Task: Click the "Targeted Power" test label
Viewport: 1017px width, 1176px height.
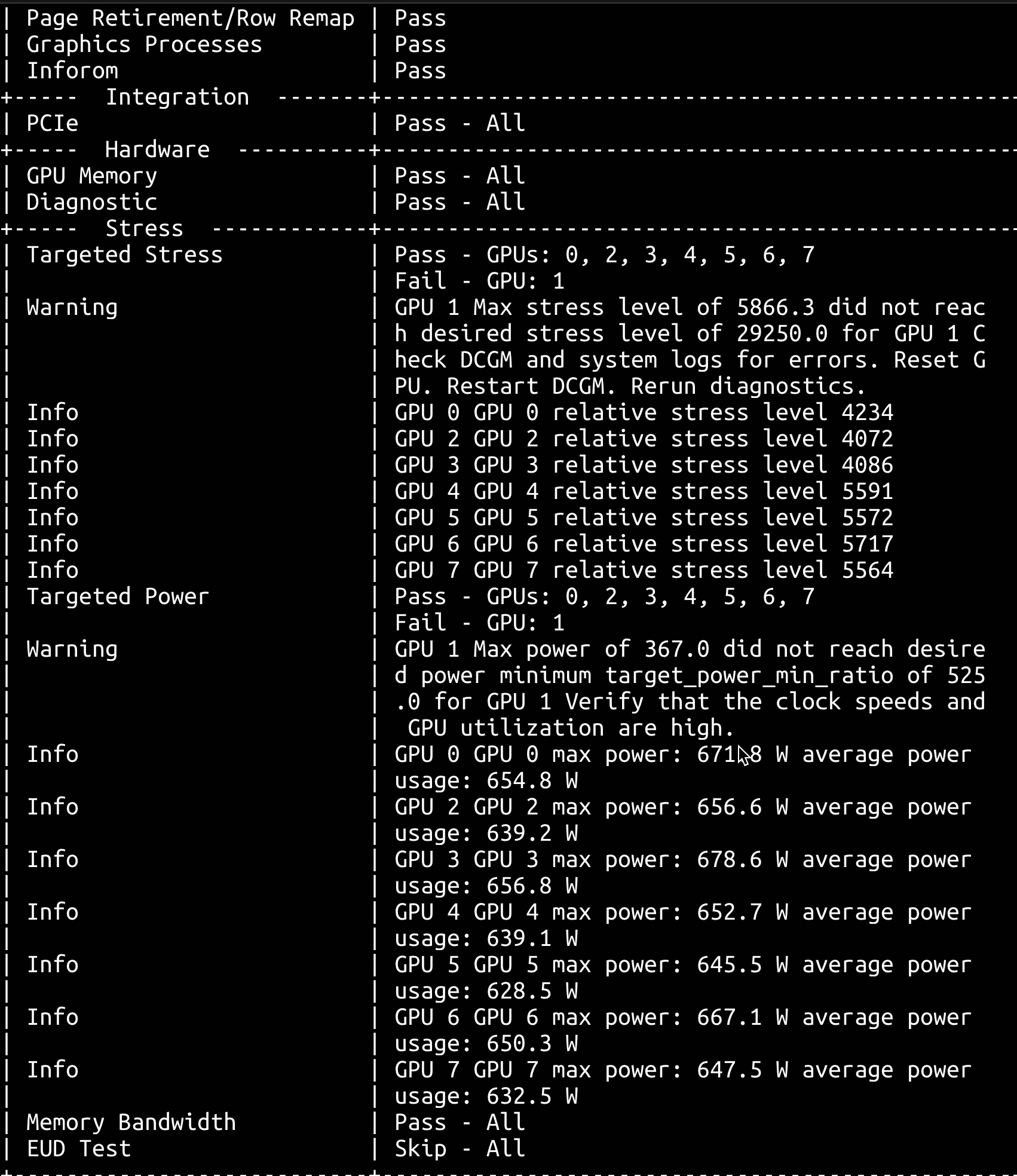Action: pyautogui.click(x=118, y=597)
